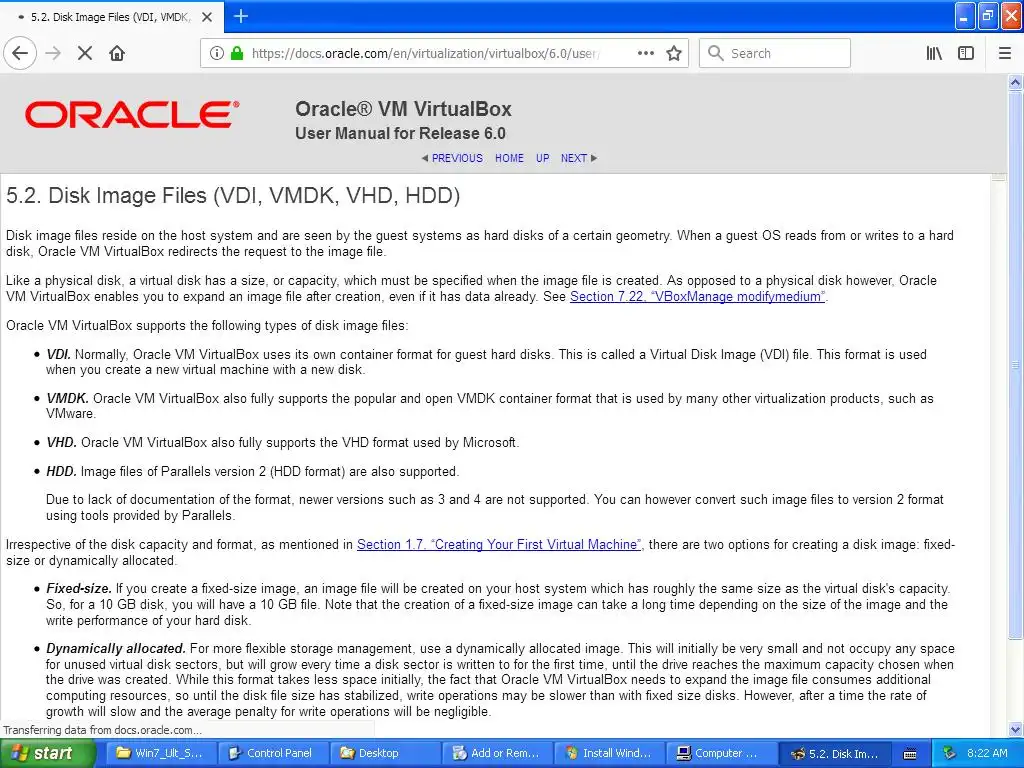Open a new tab with plus
The image size is (1024, 768).
tap(241, 16)
